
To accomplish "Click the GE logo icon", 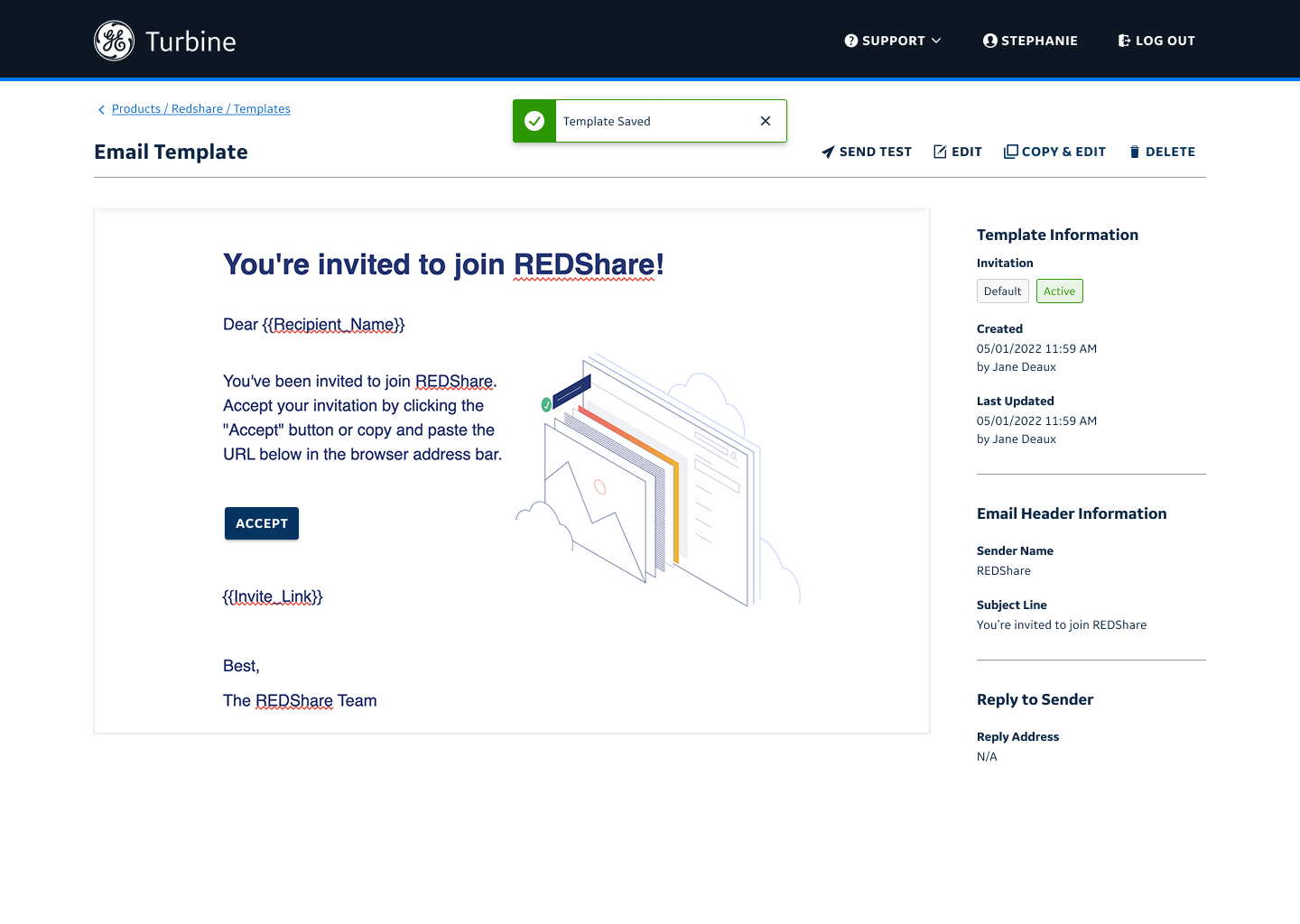I will (x=114, y=41).
